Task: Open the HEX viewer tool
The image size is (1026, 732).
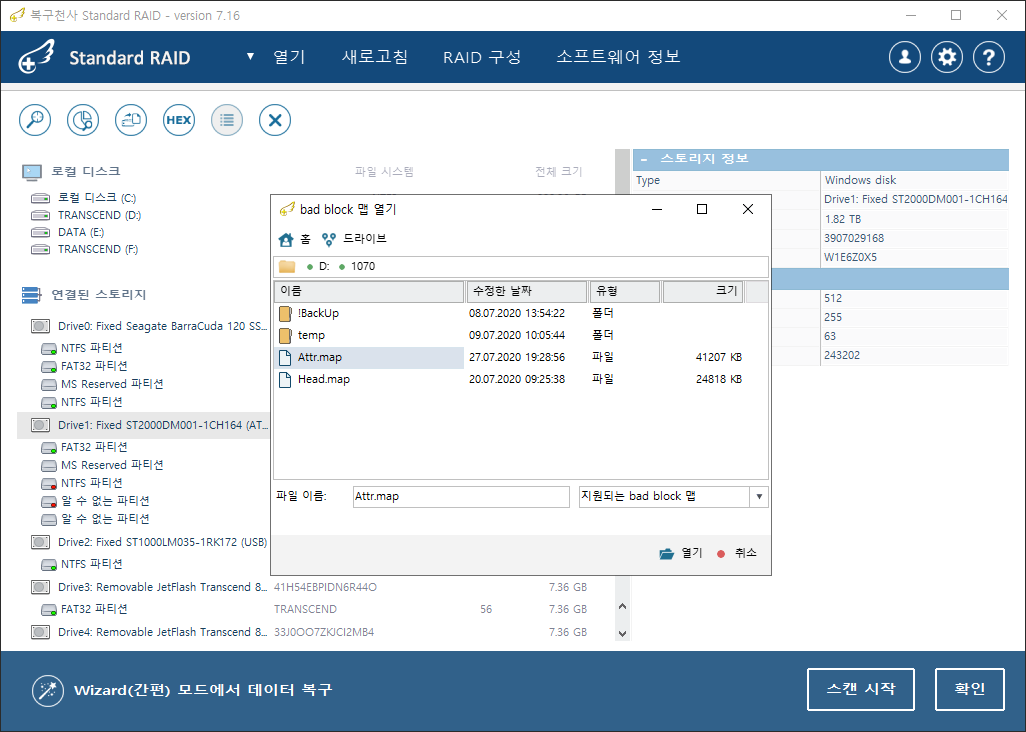Action: pos(179,120)
